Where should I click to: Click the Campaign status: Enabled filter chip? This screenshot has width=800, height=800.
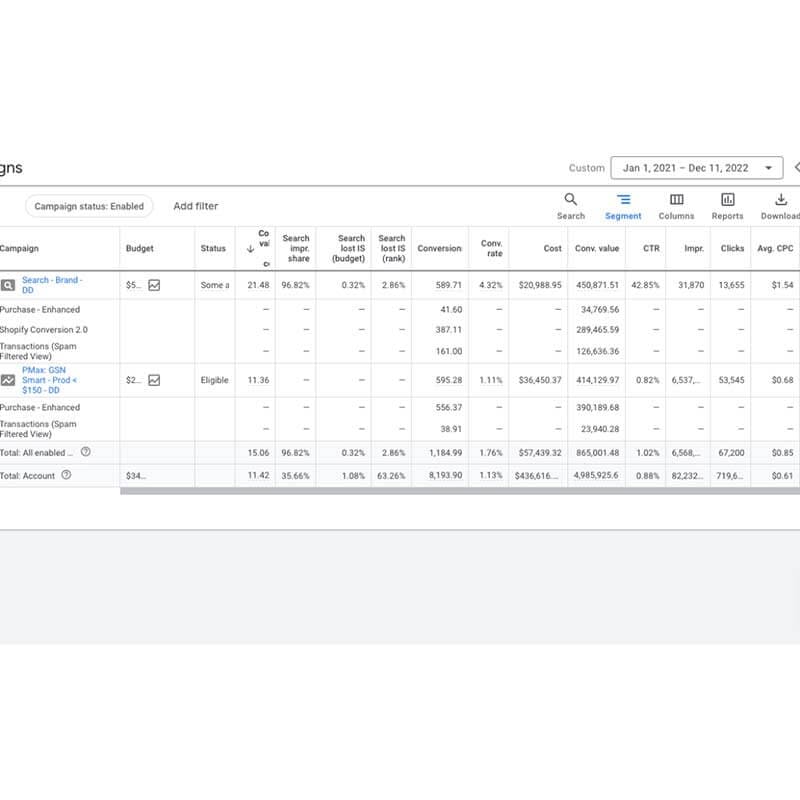89,206
